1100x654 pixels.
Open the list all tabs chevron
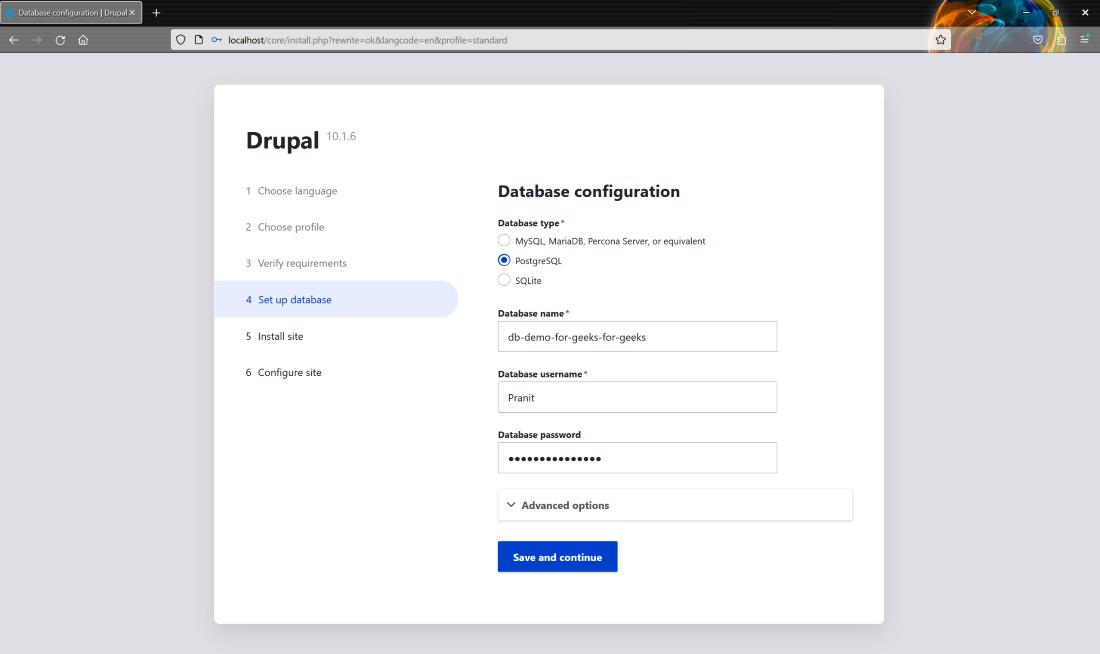tap(972, 13)
